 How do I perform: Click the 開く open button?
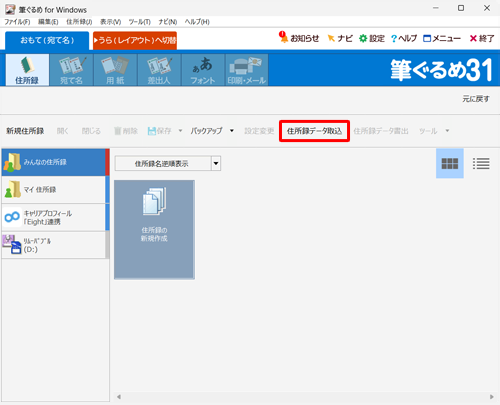[63, 131]
